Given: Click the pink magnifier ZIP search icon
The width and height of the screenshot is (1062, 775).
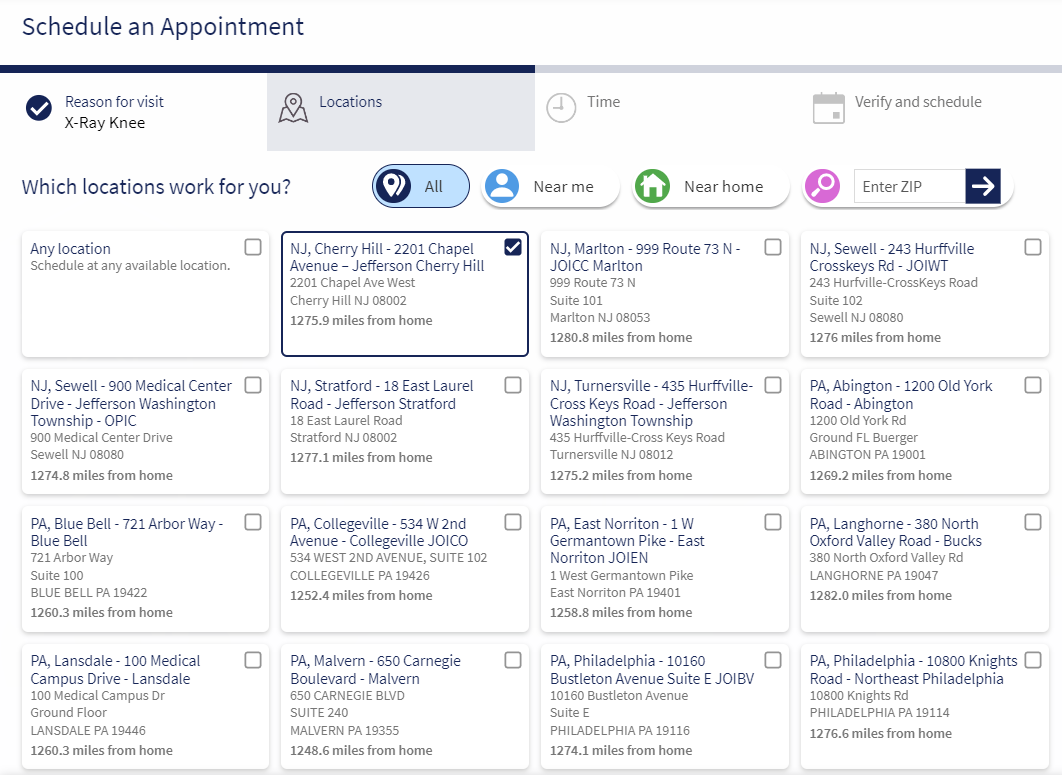Looking at the screenshot, I should point(823,186).
